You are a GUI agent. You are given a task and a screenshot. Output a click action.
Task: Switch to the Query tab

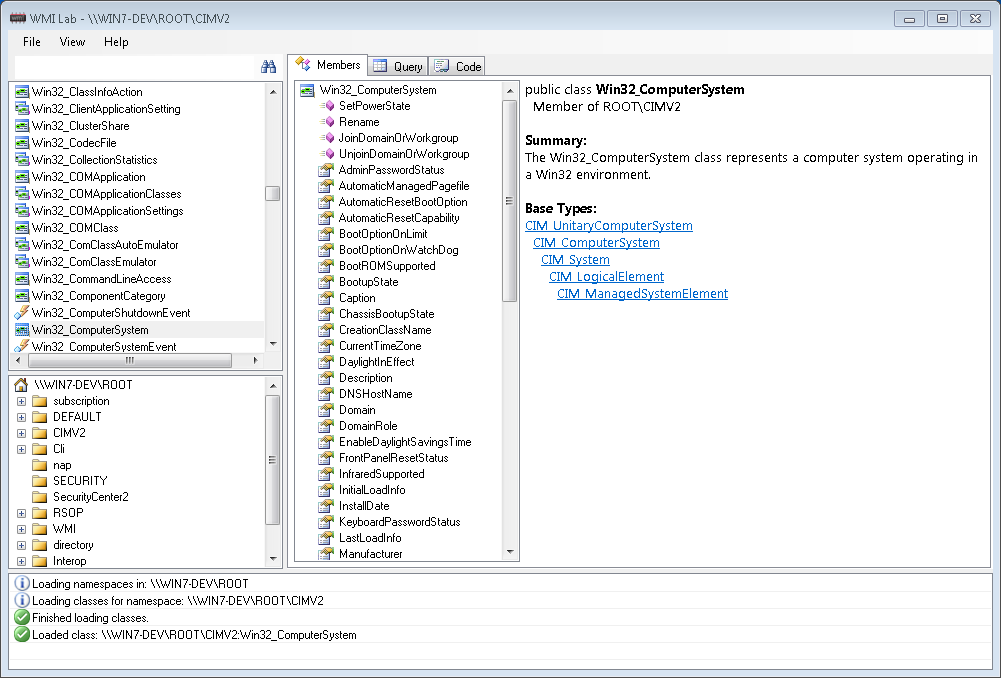[398, 66]
